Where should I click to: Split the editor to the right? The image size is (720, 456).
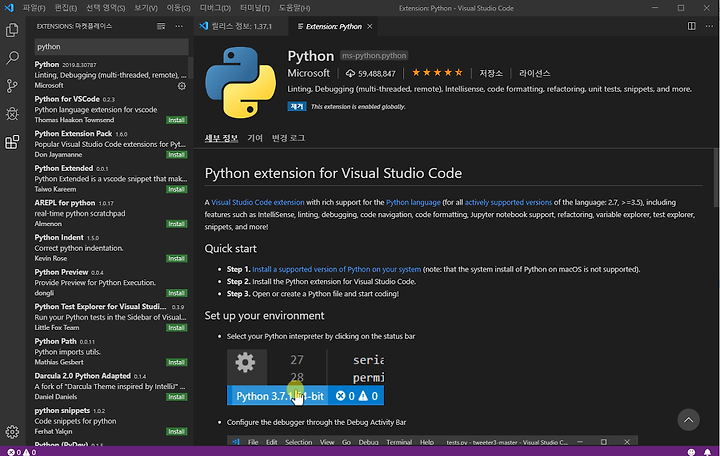[692, 26]
